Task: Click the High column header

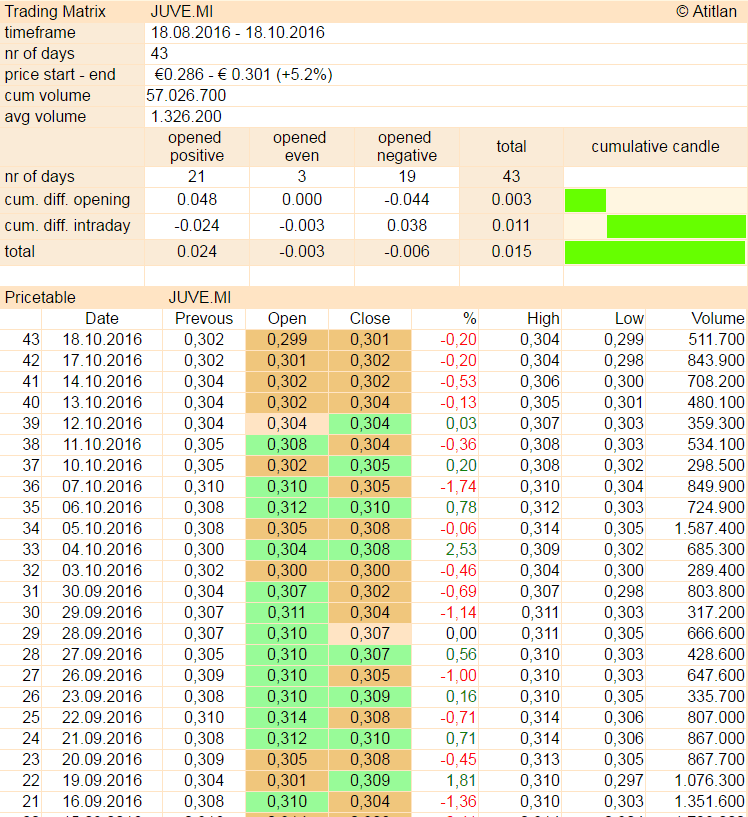Action: pyautogui.click(x=543, y=318)
